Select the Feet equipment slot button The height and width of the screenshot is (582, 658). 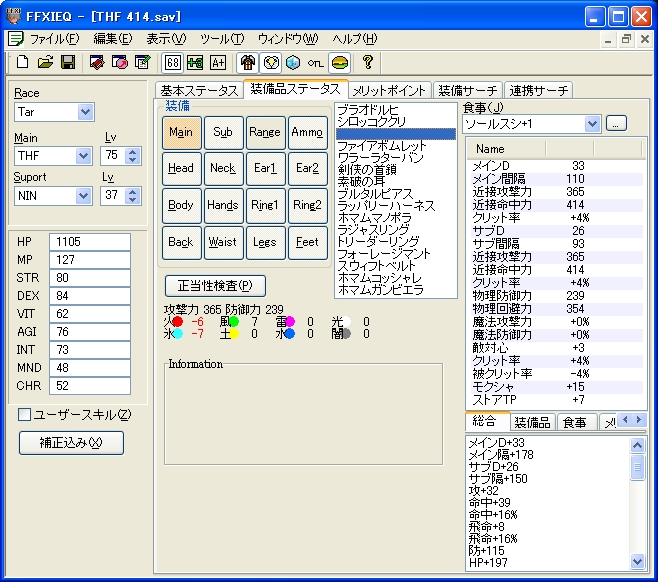coord(308,243)
